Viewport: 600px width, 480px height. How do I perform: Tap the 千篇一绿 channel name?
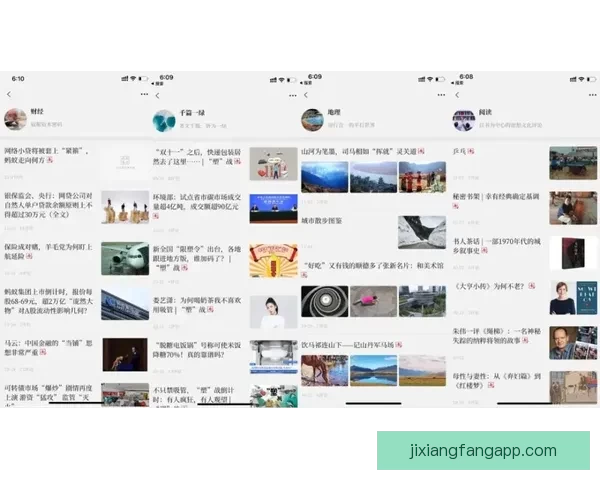pyautogui.click(x=192, y=113)
